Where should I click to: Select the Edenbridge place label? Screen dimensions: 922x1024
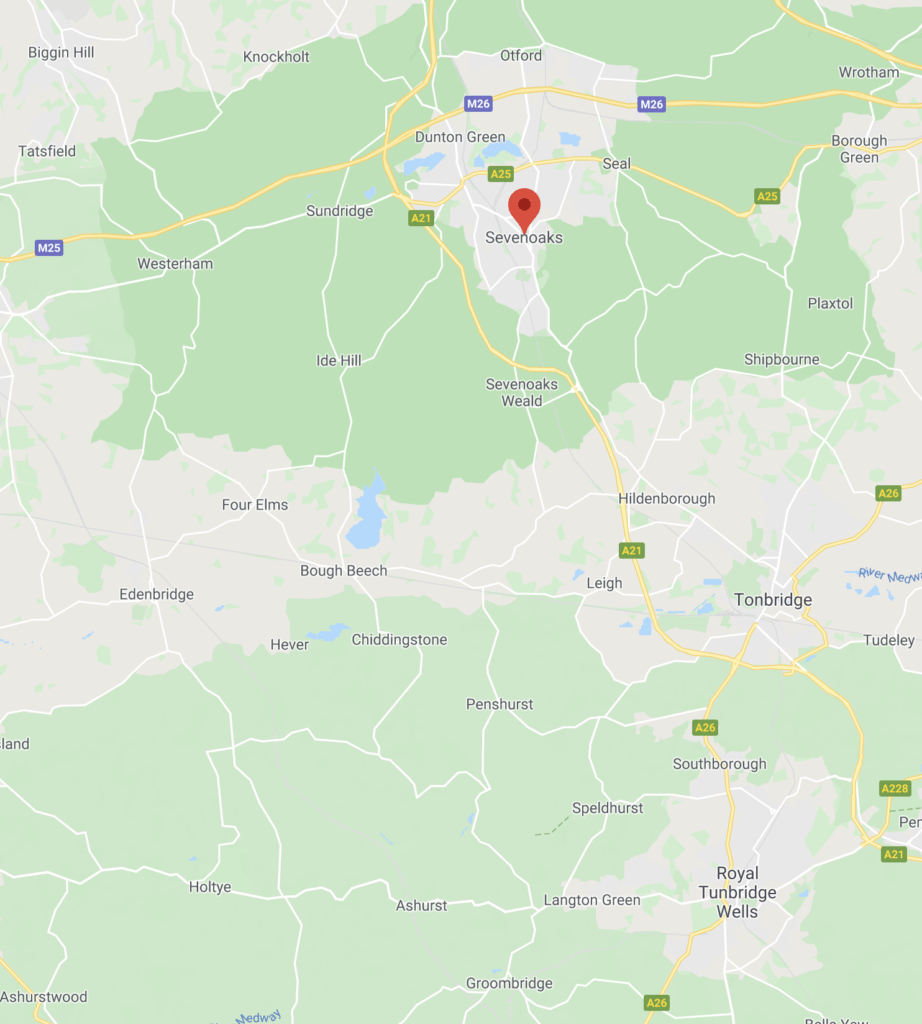coord(157,594)
